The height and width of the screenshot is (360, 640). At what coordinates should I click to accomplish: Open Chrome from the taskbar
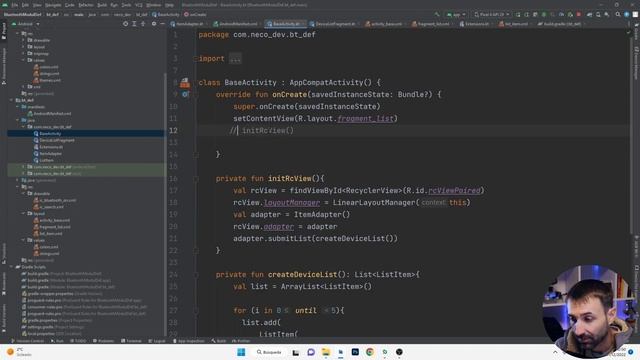[x=370, y=352]
